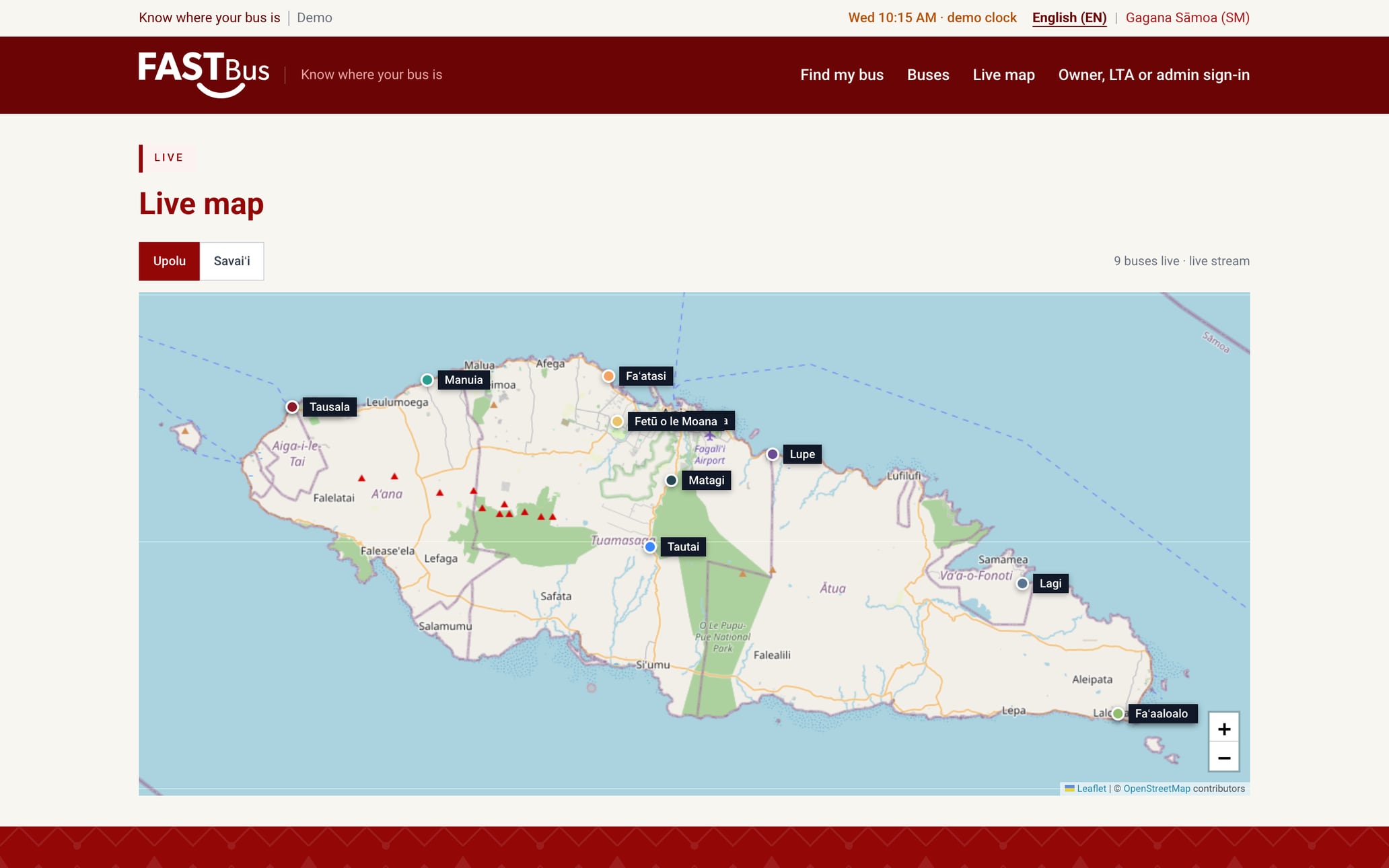Click the Tausala bus label
The height and width of the screenshot is (868, 1389).
[330, 407]
